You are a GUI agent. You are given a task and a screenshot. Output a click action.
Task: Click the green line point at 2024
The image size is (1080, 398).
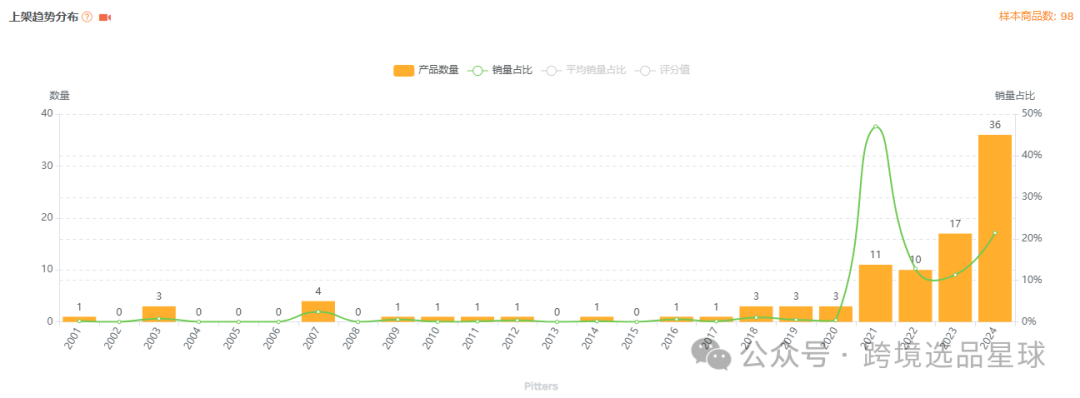pyautogui.click(x=995, y=233)
